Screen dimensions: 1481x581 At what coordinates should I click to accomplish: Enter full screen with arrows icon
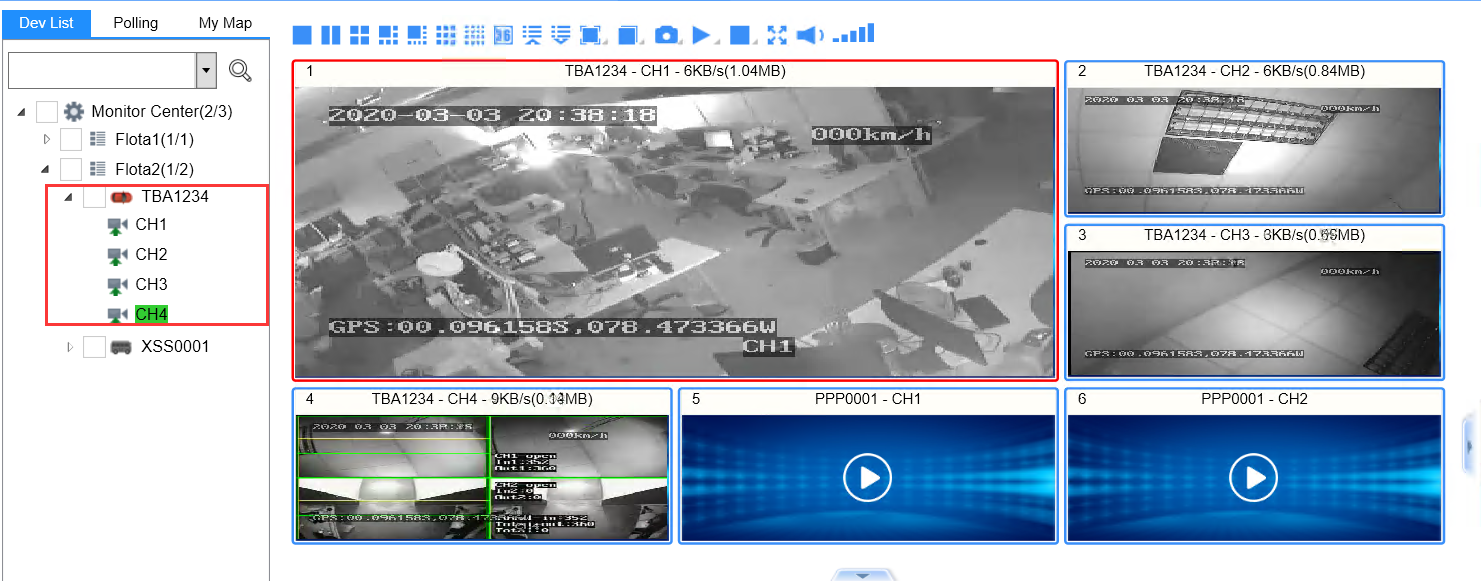[777, 35]
